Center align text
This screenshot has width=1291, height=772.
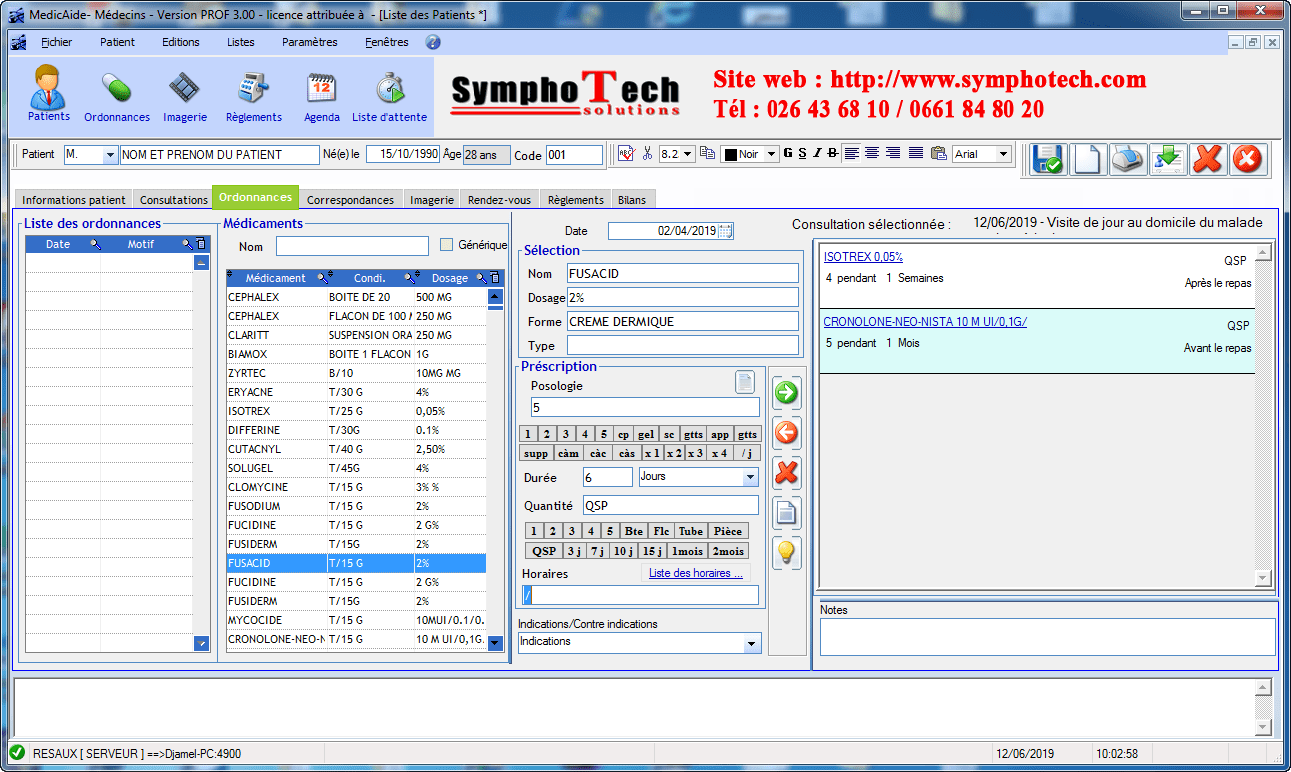[x=872, y=154]
